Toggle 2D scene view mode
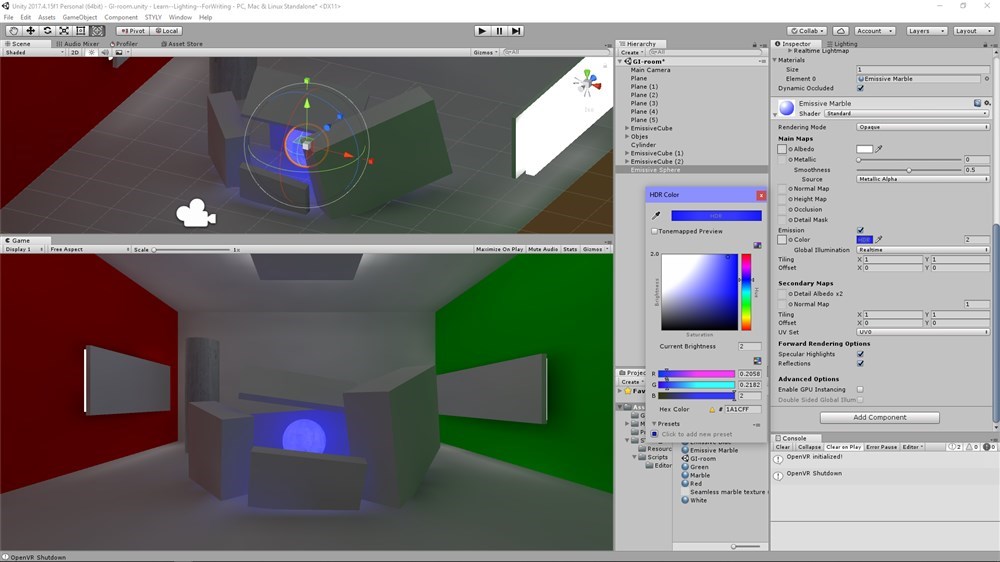 click(75, 52)
